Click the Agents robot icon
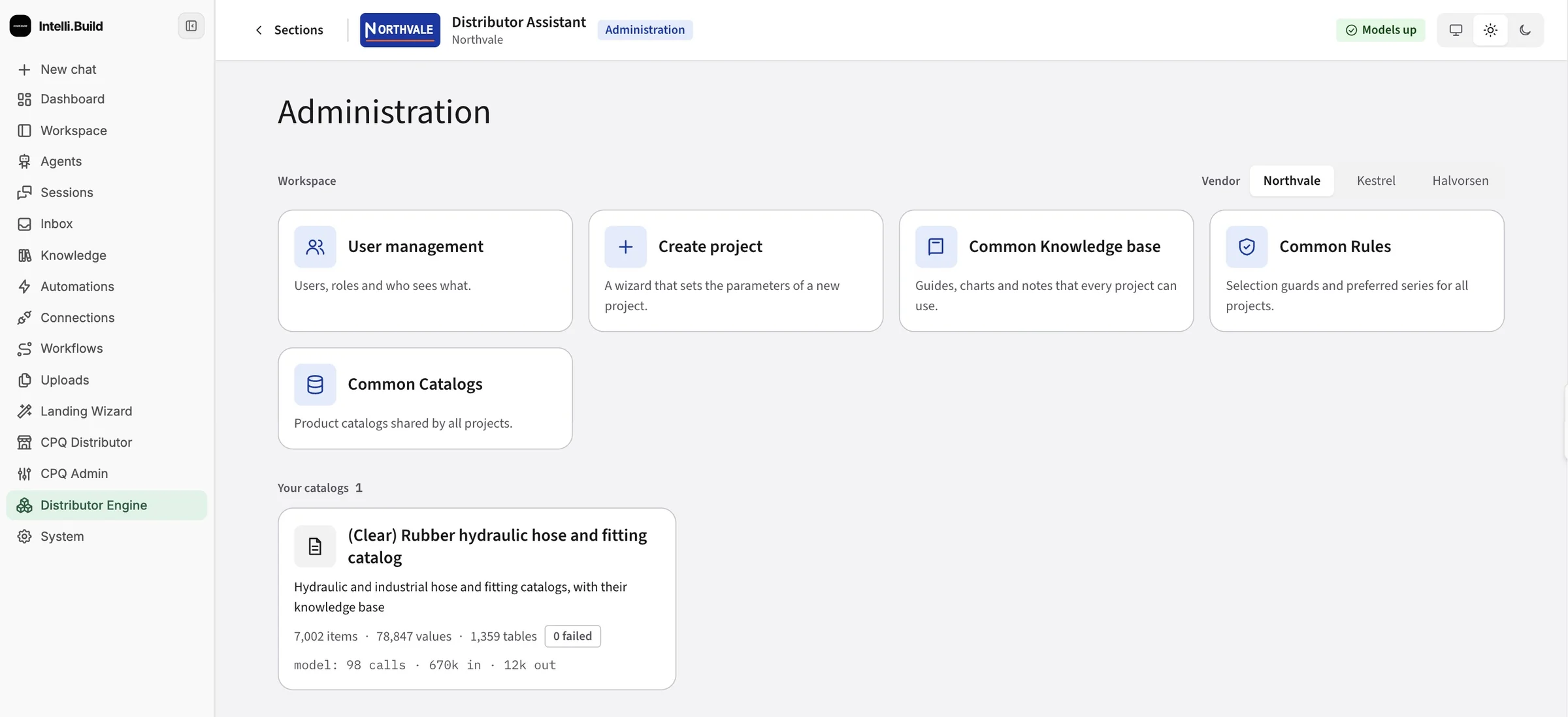This screenshot has height=717, width=1568. pyautogui.click(x=24, y=161)
